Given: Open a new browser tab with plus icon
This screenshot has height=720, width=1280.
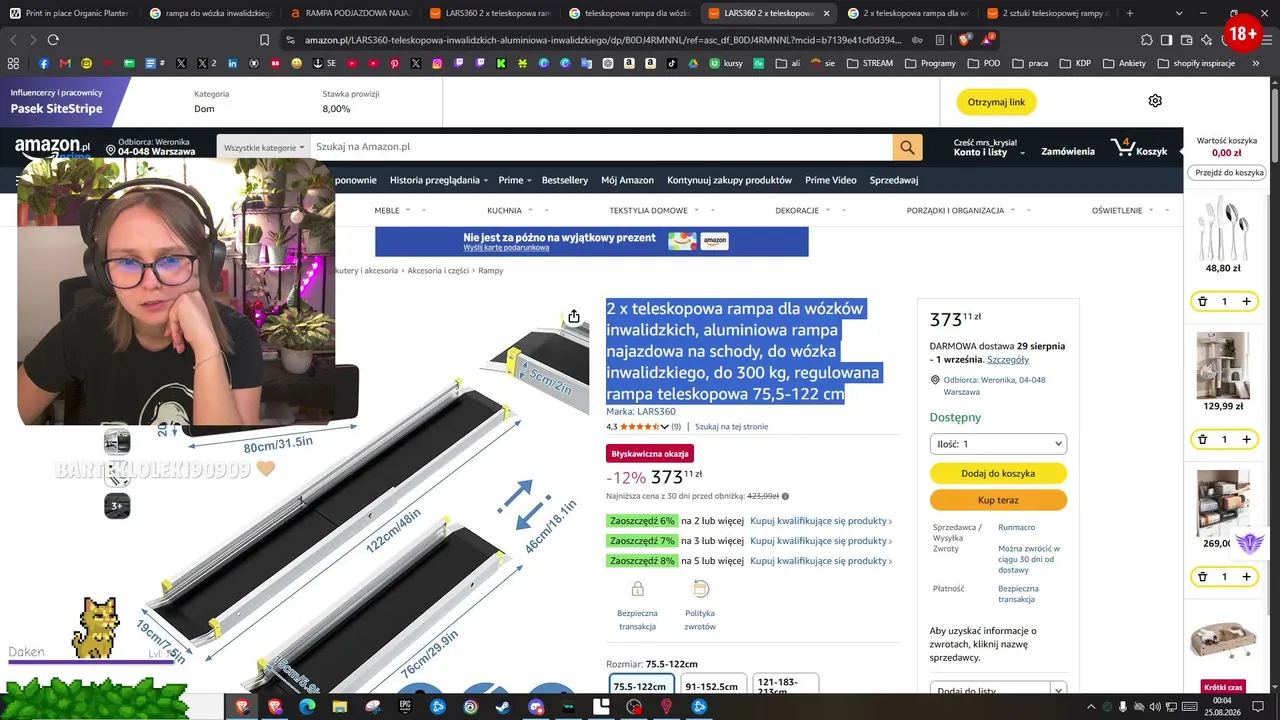Looking at the screenshot, I should 1130,14.
